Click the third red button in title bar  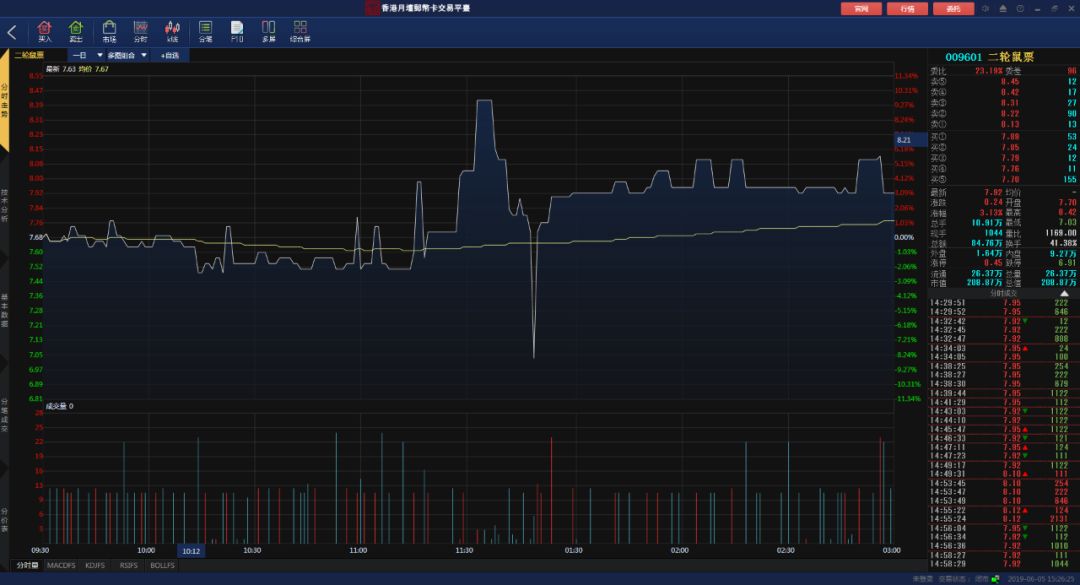pos(953,8)
